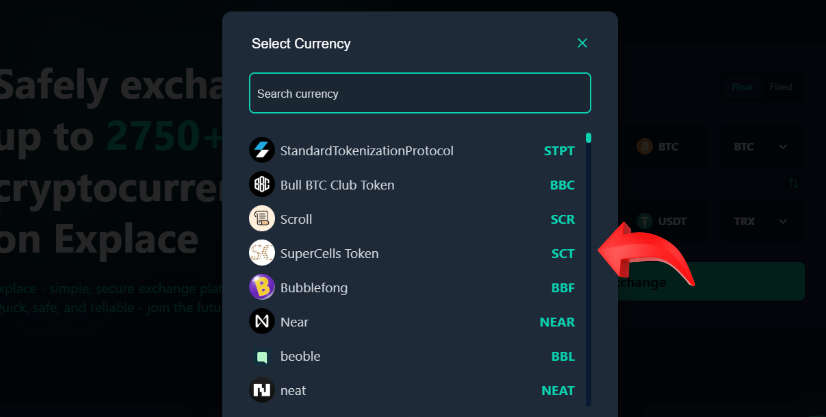Open the USDT currency selector
The height and width of the screenshot is (417, 826).
pos(667,220)
